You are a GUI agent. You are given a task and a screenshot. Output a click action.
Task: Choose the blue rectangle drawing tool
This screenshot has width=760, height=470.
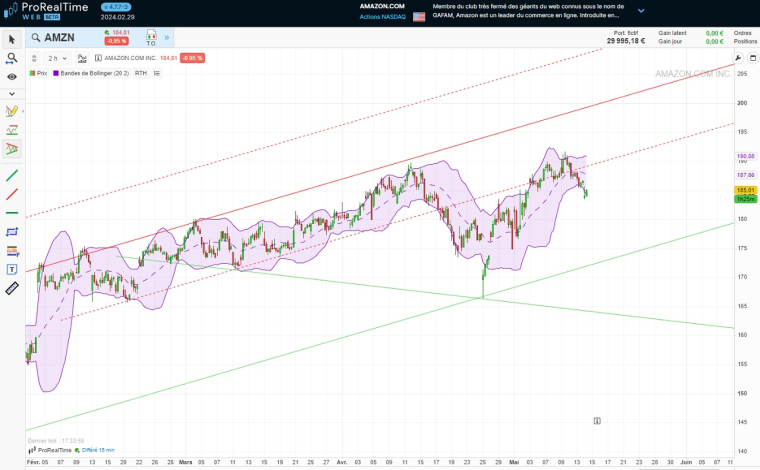[12, 232]
